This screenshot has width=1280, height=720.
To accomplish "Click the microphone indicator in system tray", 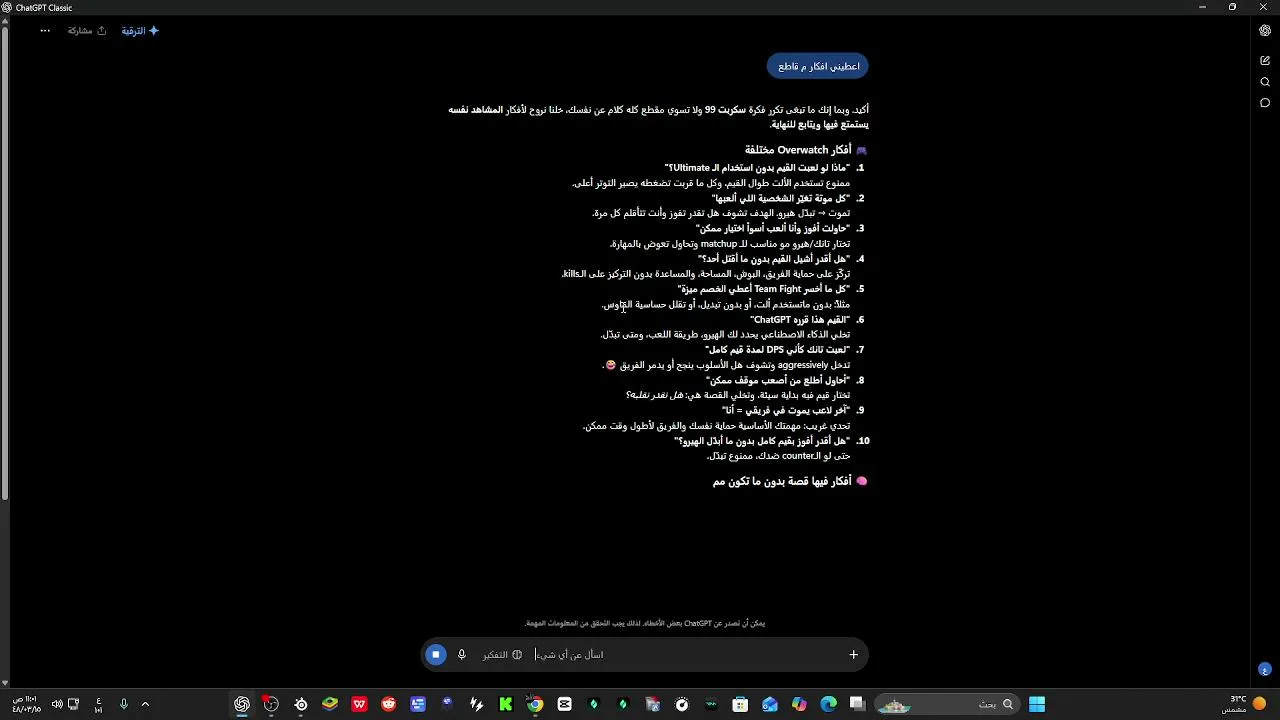I will [x=124, y=704].
